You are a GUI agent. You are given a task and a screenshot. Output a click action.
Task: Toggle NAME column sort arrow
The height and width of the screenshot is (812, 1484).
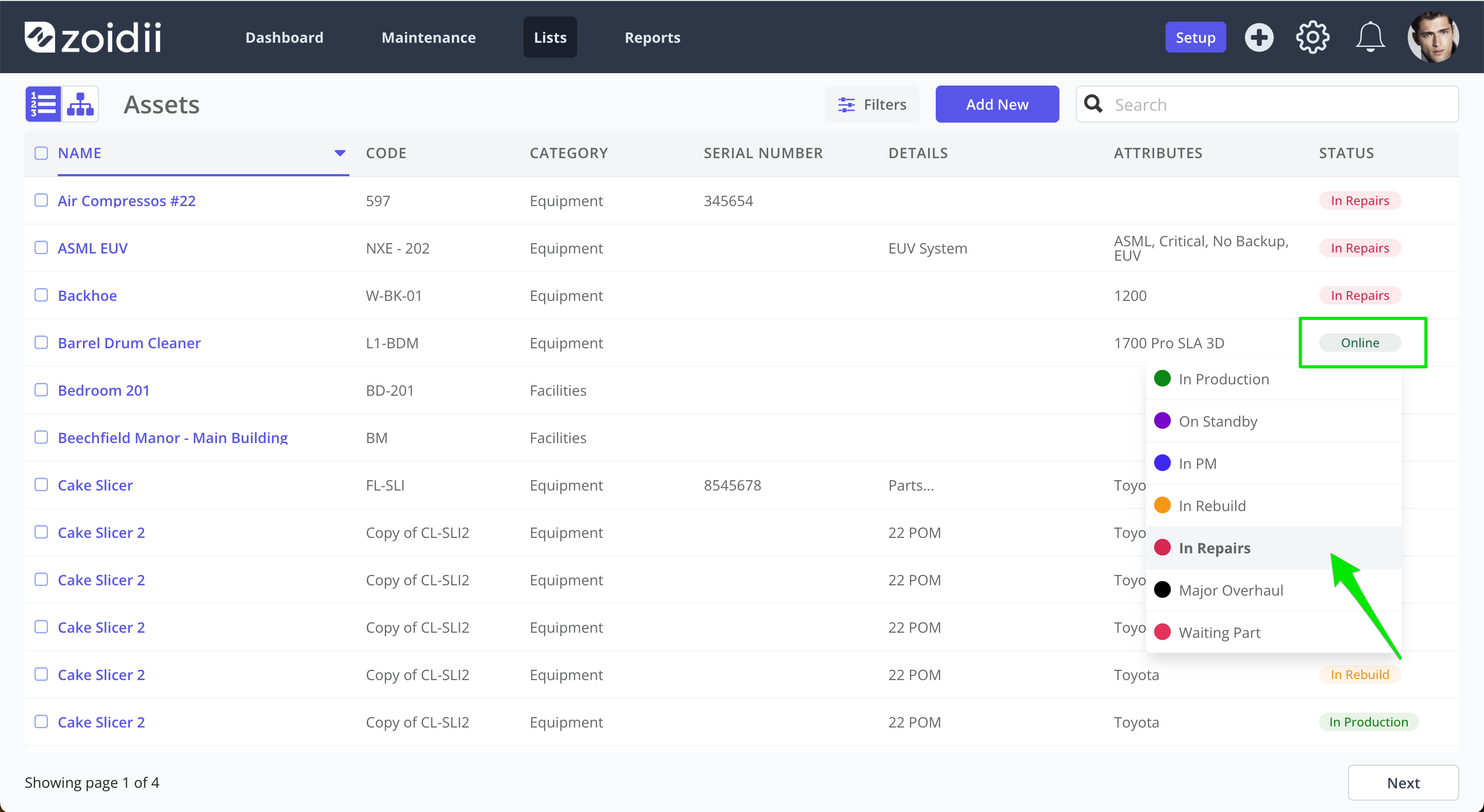pyautogui.click(x=340, y=153)
